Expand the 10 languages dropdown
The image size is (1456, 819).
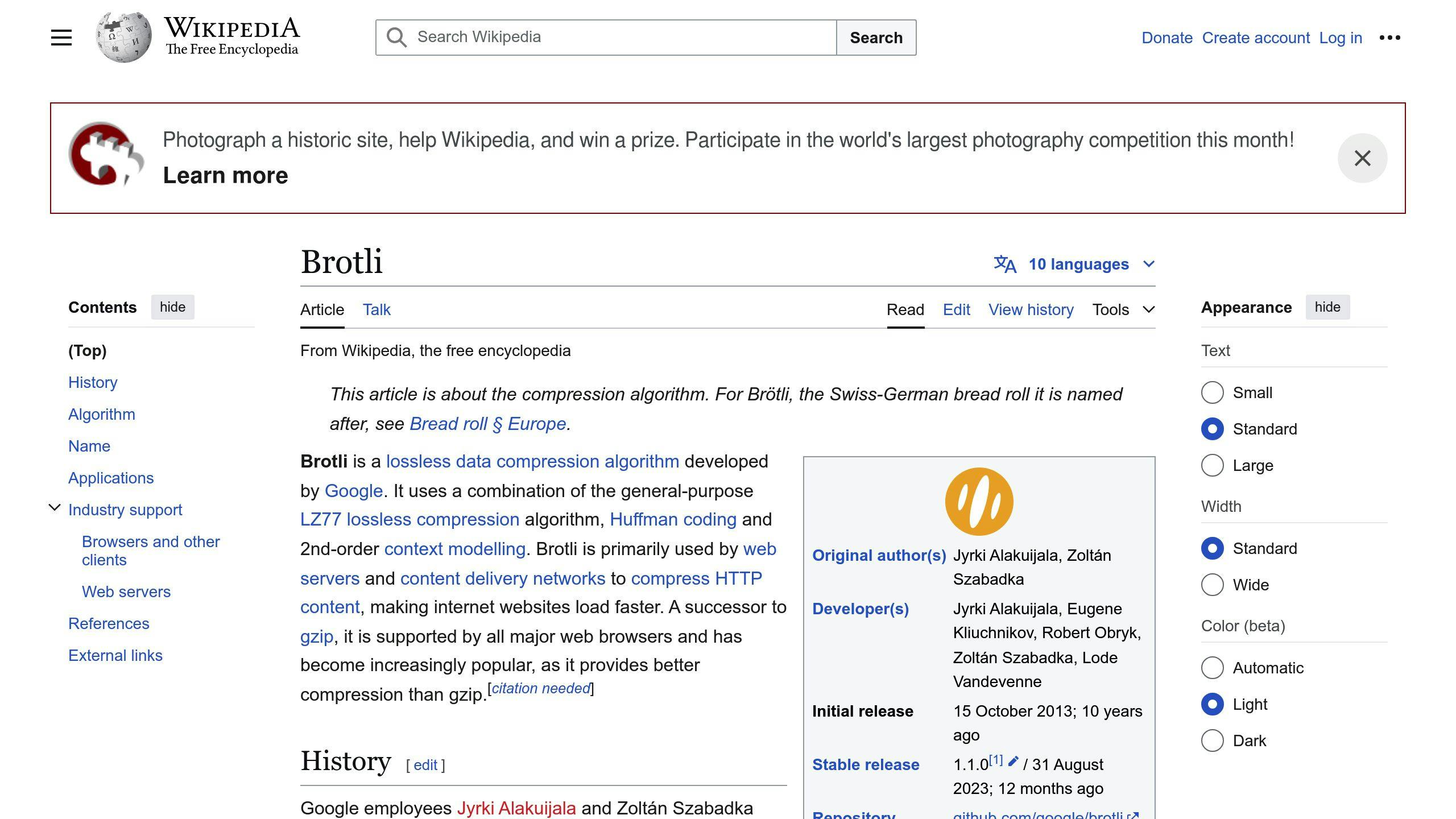point(1074,264)
